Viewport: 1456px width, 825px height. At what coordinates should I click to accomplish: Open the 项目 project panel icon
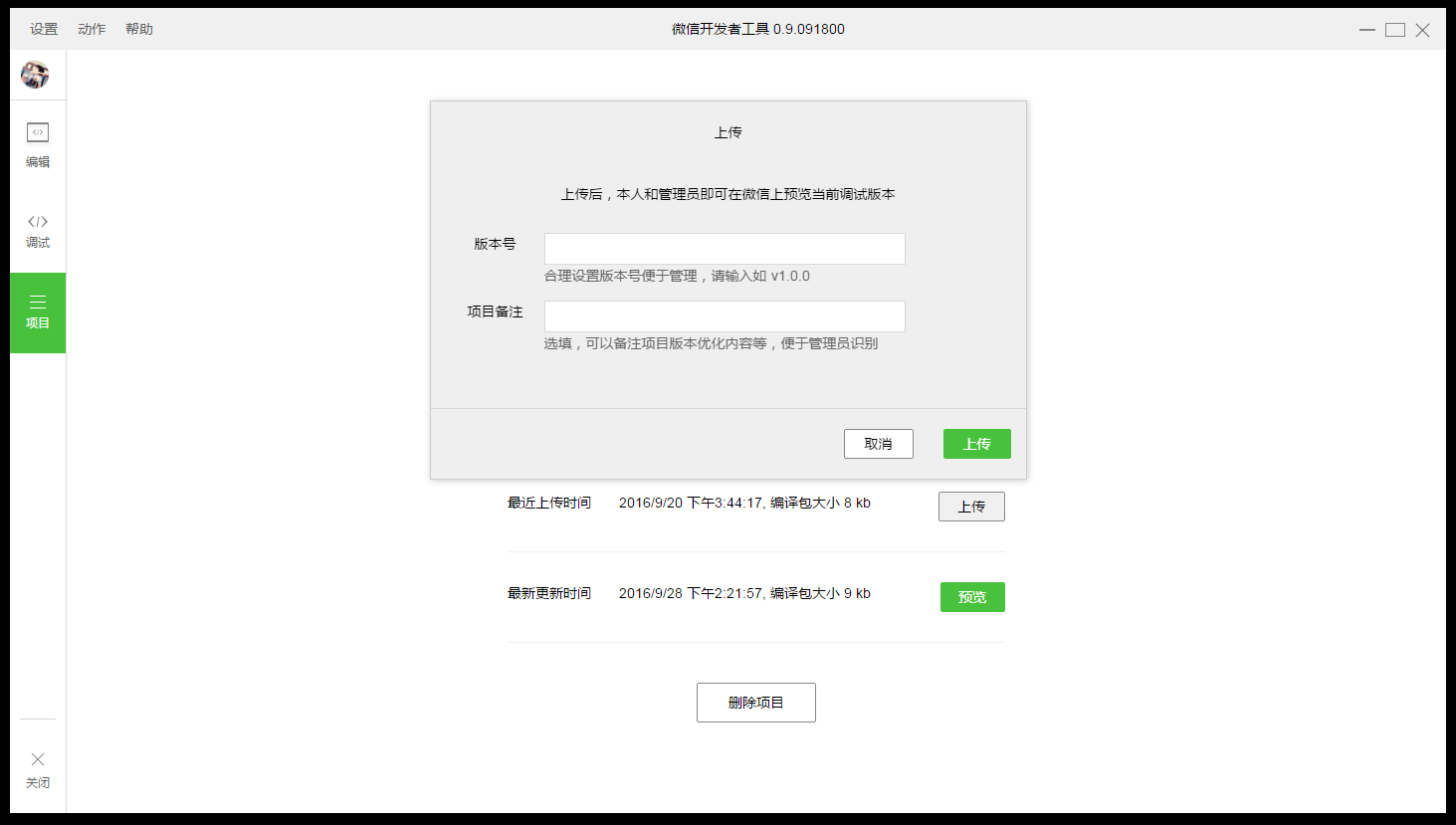[x=38, y=311]
